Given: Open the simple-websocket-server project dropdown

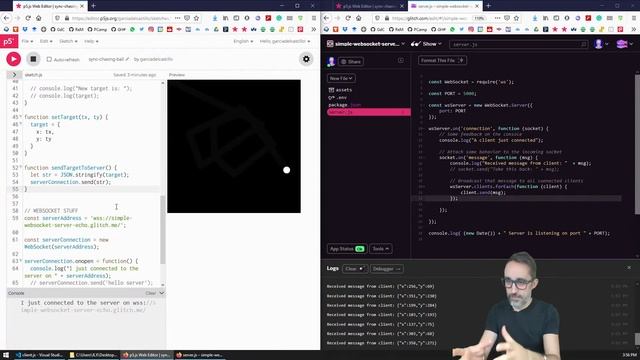Looking at the screenshot, I should click(x=366, y=44).
